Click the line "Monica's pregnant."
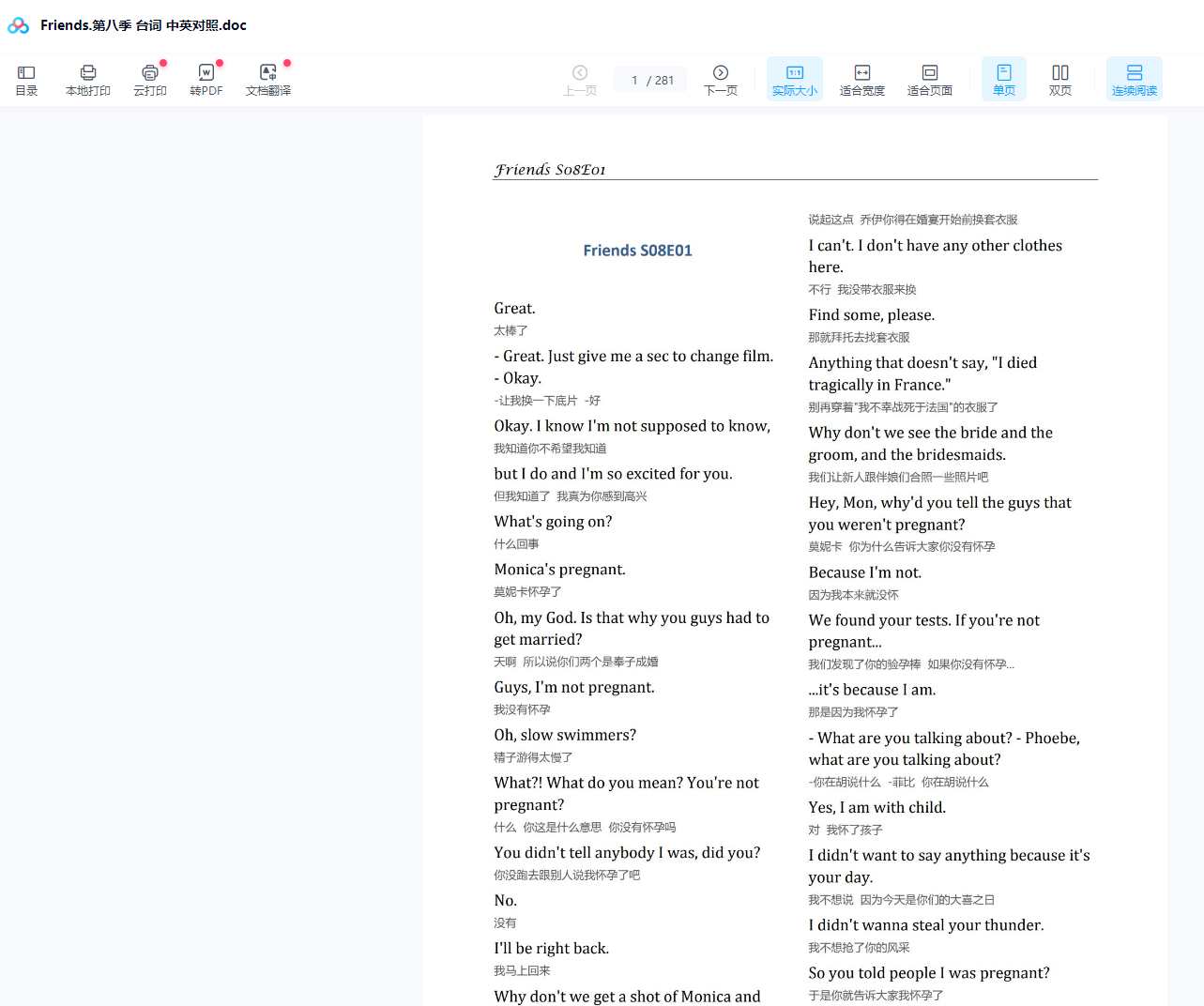The width and height of the screenshot is (1204, 1006). click(x=559, y=570)
